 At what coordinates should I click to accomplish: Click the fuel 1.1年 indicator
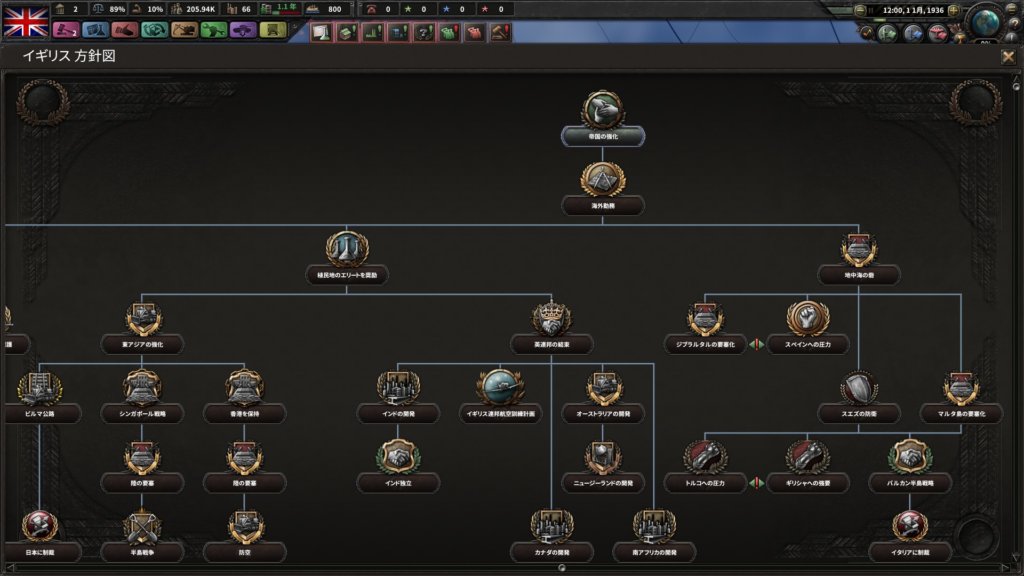pyautogui.click(x=280, y=8)
